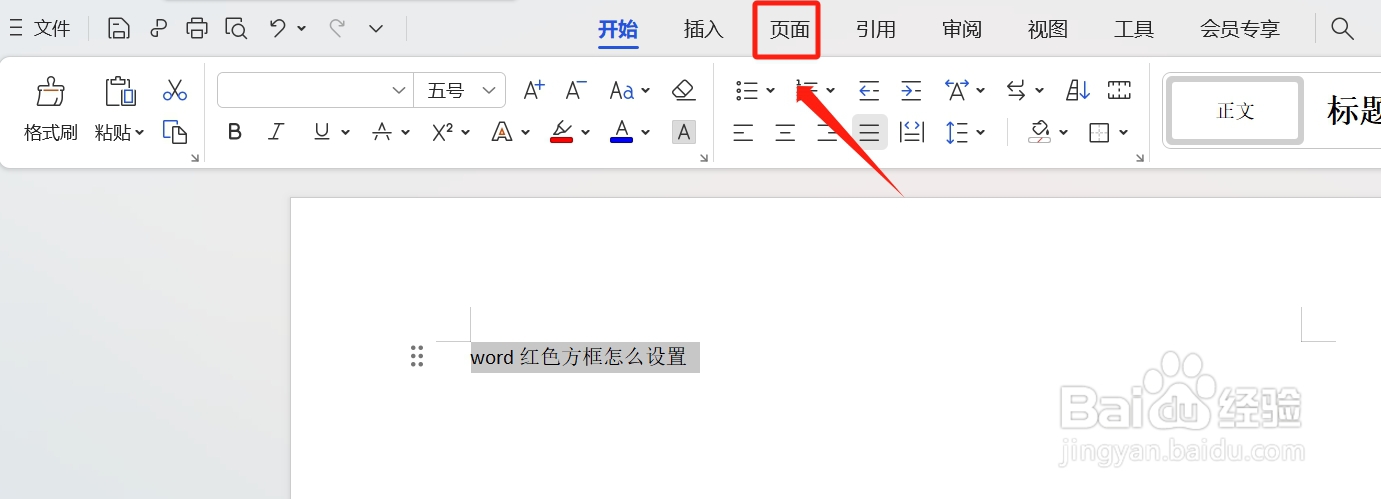Click the Paste (粘贴) clipboard icon
The height and width of the screenshot is (499, 1381).
tap(120, 91)
